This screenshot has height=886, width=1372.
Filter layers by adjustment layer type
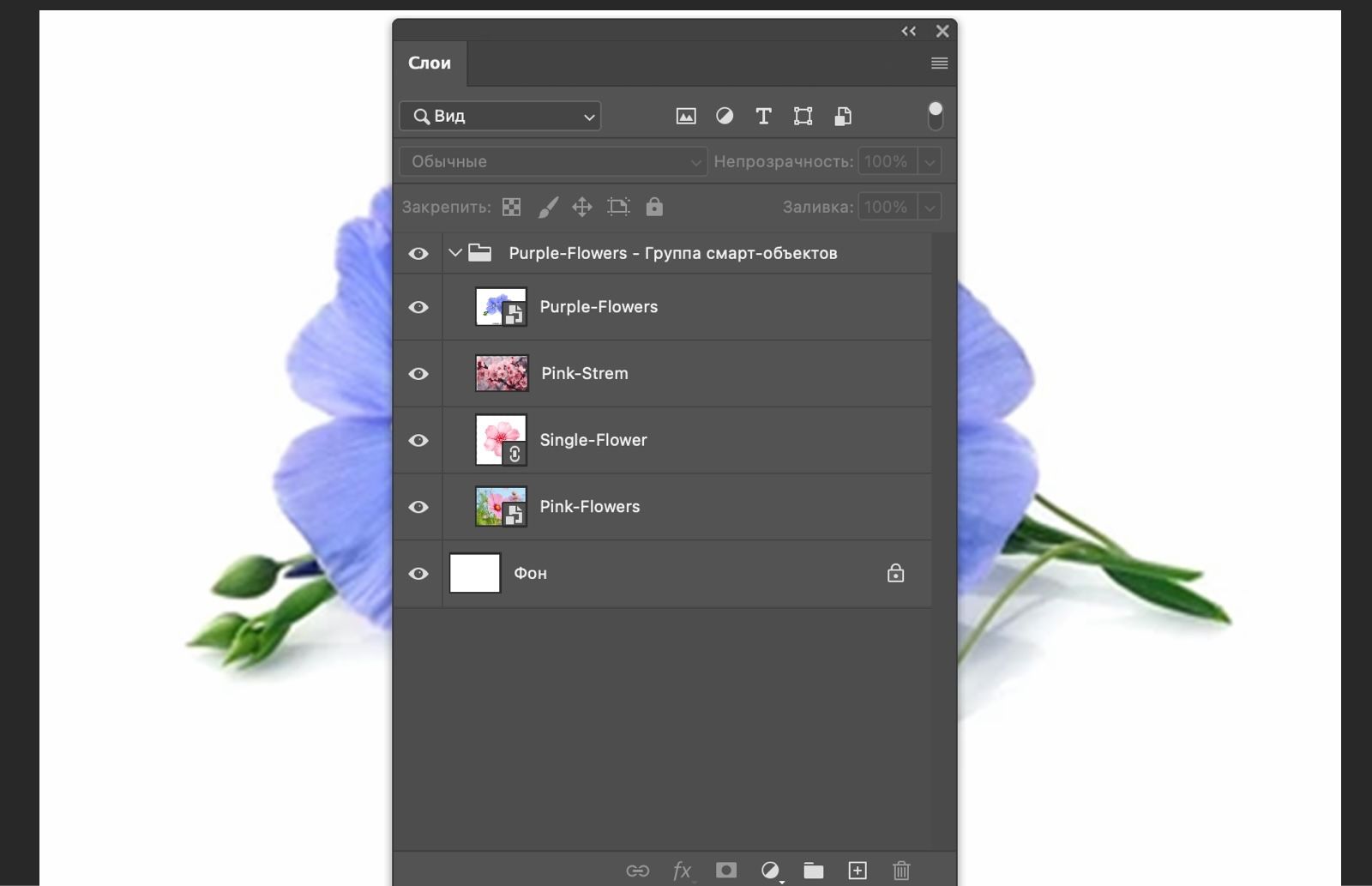coord(725,116)
